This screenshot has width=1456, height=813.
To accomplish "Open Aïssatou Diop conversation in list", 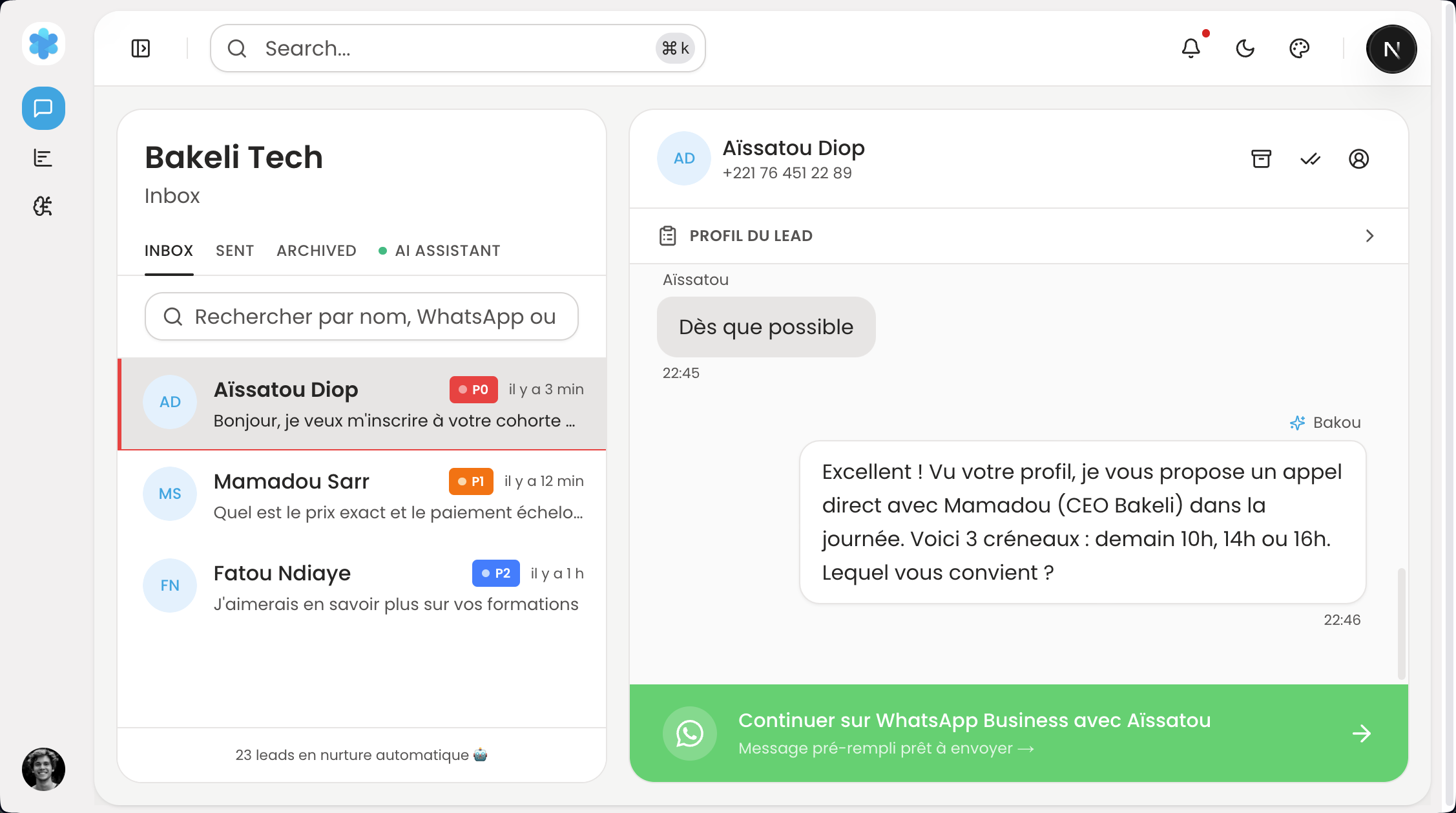I will tap(362, 403).
